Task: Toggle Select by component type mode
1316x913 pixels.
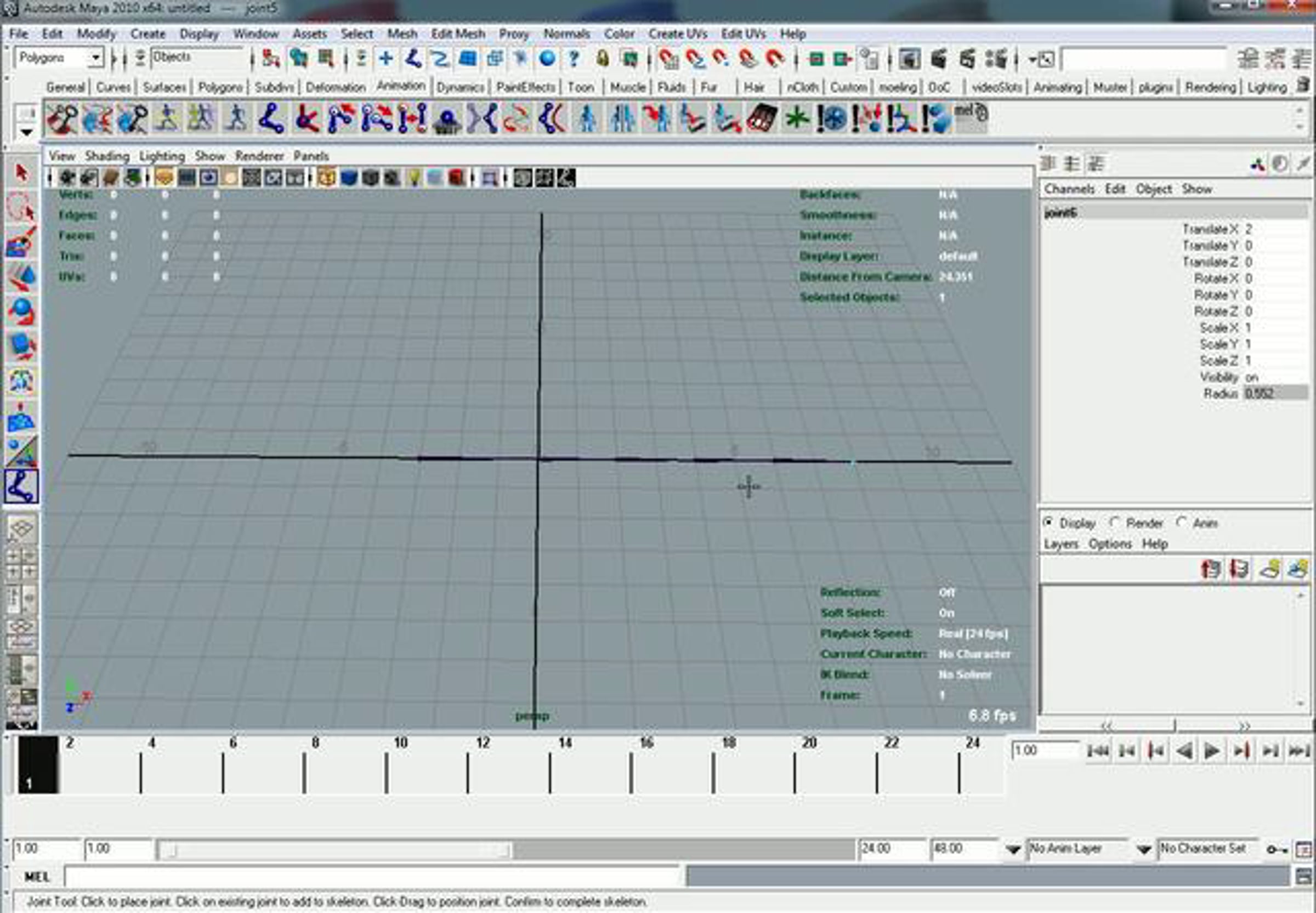Action: pyautogui.click(x=326, y=59)
